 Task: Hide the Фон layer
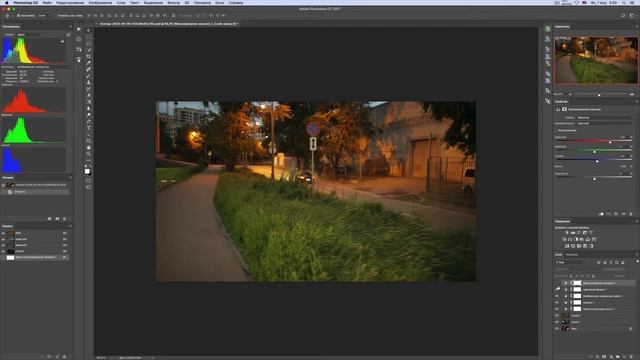coord(557,329)
